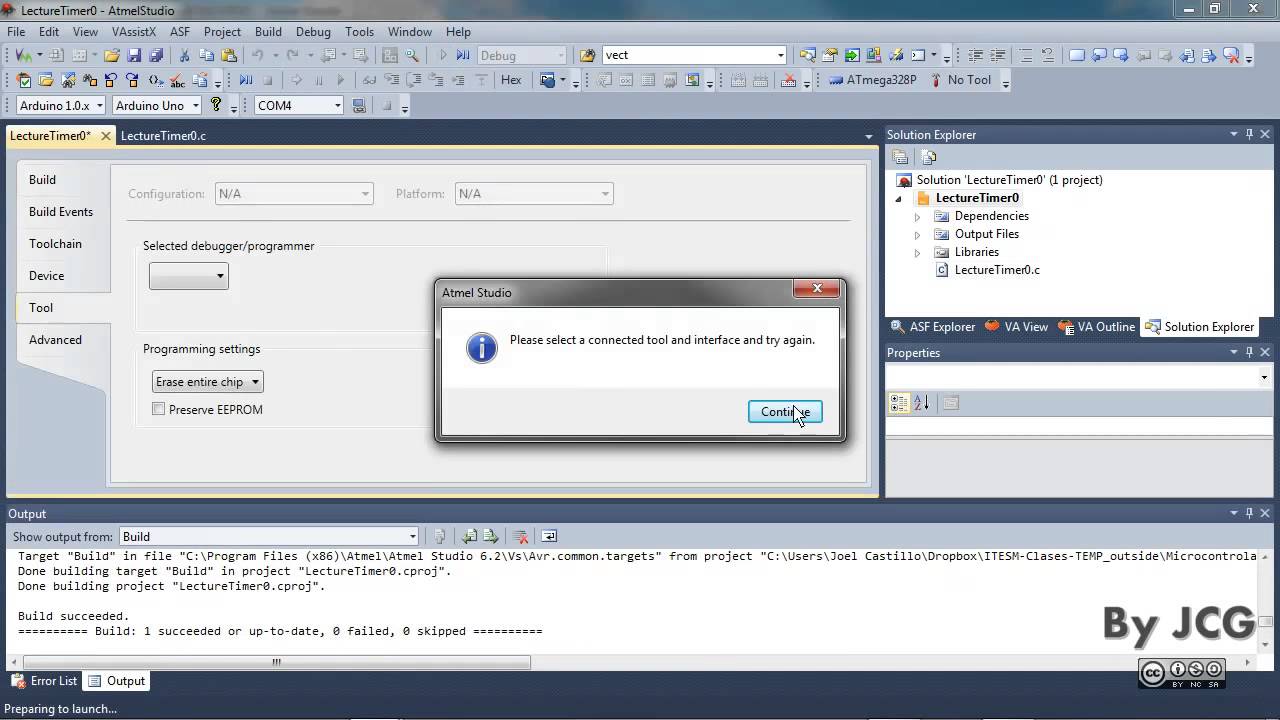Viewport: 1280px width, 720px height.
Task: Select the Toolchain properties page
Action: [56, 244]
